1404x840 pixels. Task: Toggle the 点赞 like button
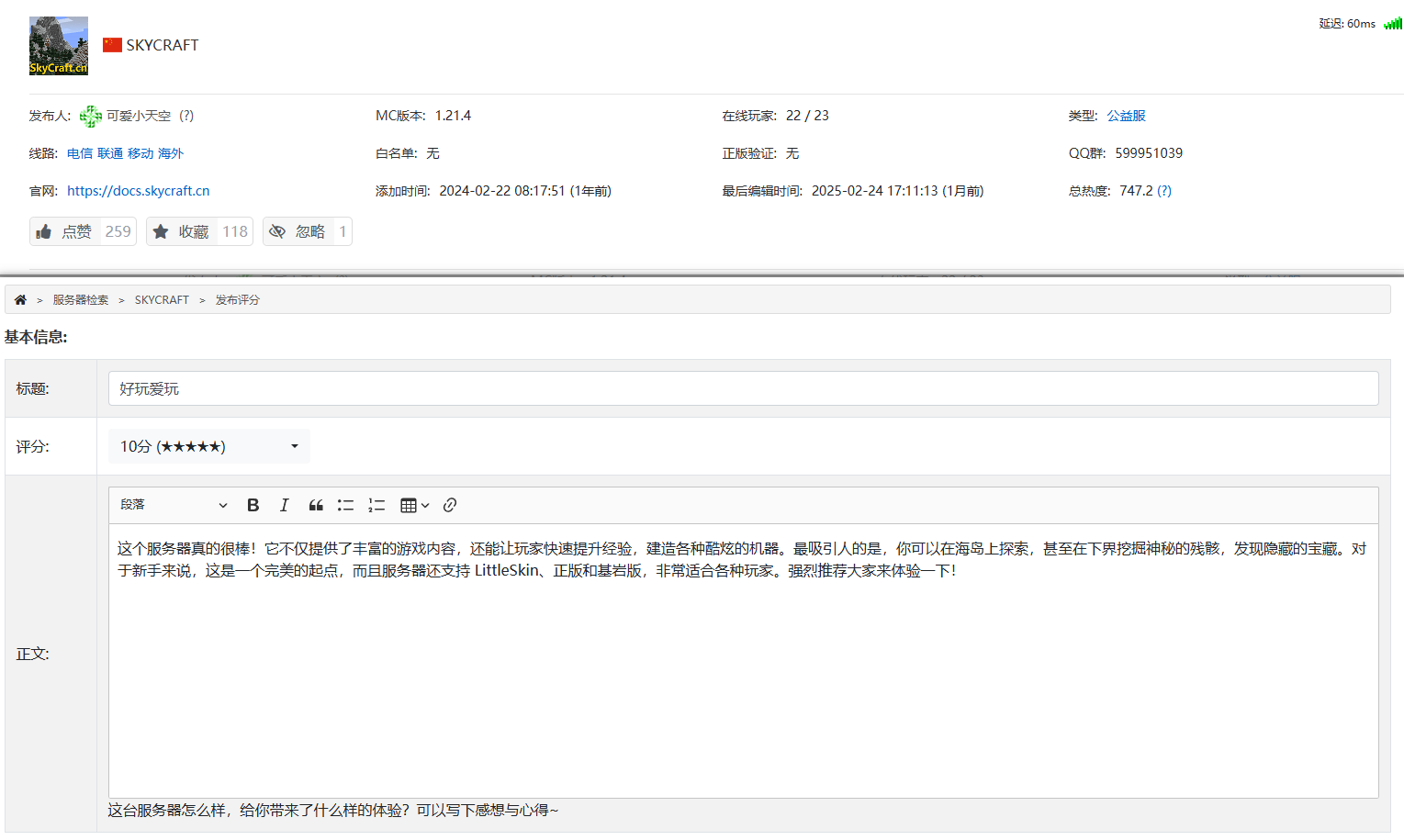(83, 231)
